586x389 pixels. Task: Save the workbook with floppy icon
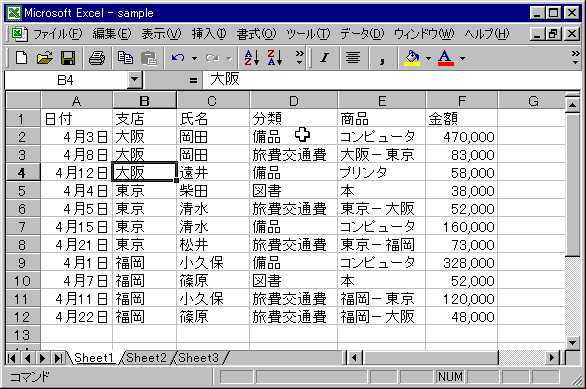pyautogui.click(x=68, y=58)
